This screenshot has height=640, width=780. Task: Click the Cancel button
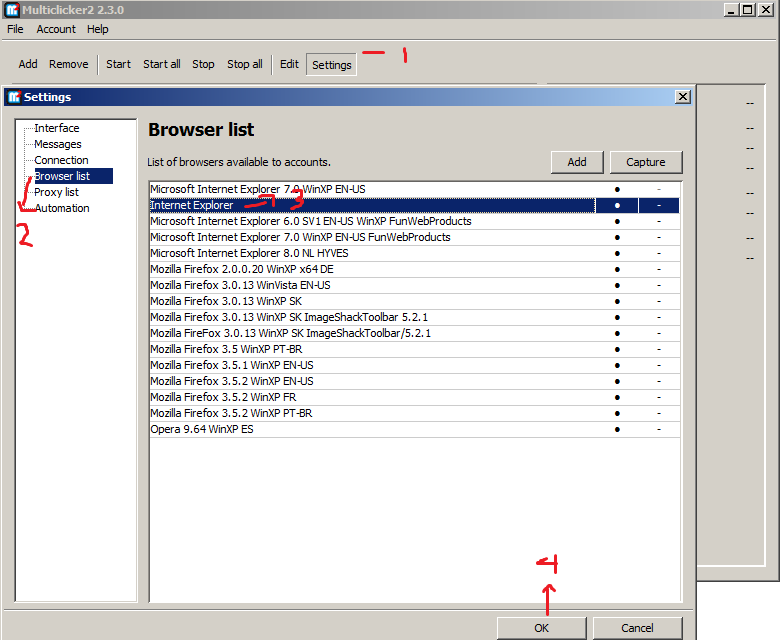pos(637,628)
